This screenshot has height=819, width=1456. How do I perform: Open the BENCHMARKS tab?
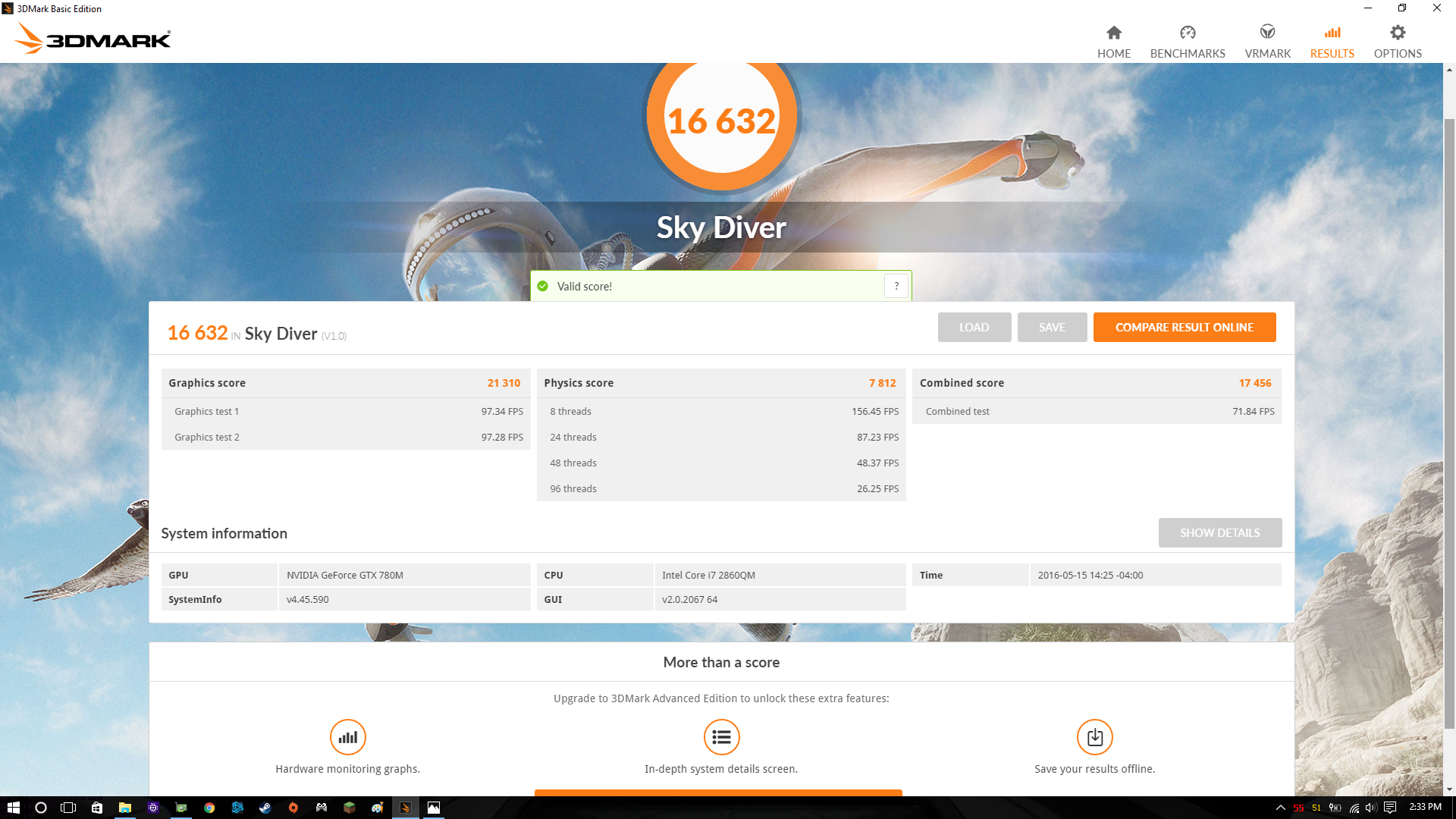click(1188, 42)
